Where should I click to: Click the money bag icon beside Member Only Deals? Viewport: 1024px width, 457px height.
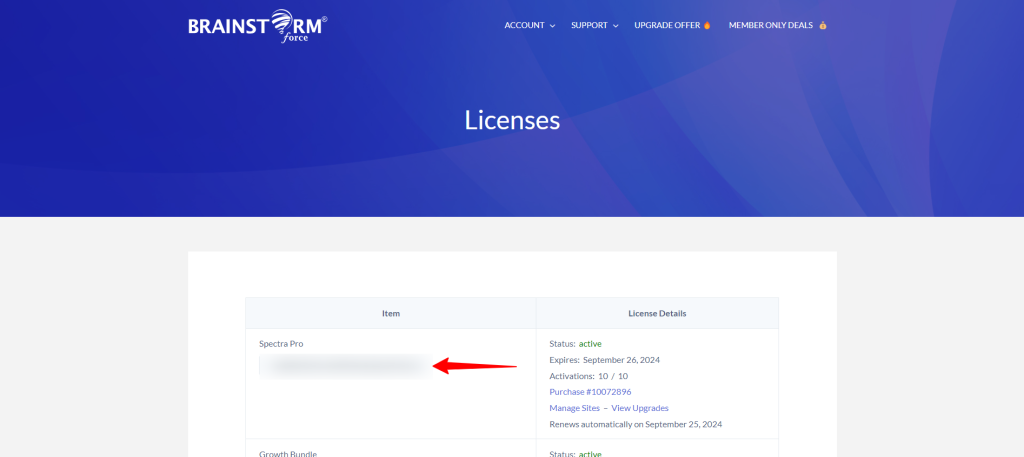click(x=823, y=25)
